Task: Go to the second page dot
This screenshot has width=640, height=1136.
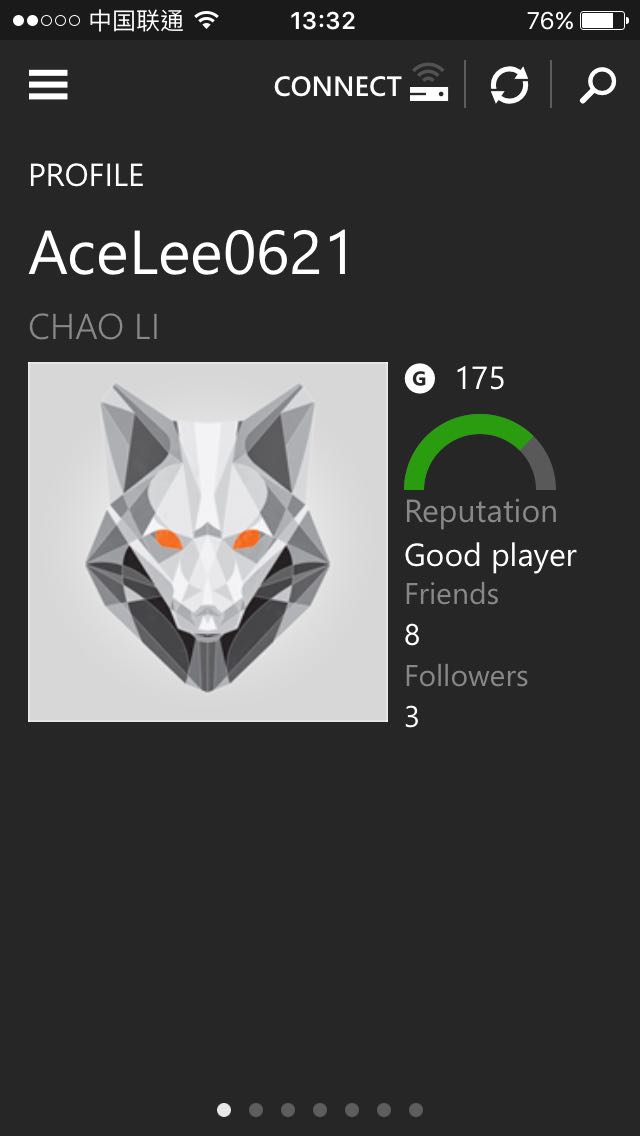Action: pyautogui.click(x=256, y=1110)
